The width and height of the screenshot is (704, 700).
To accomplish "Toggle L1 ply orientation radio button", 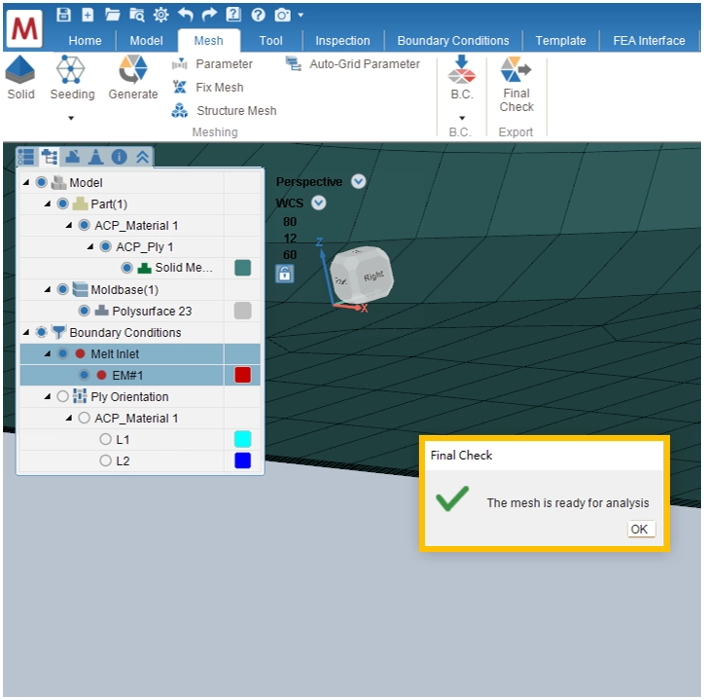I will coord(106,440).
